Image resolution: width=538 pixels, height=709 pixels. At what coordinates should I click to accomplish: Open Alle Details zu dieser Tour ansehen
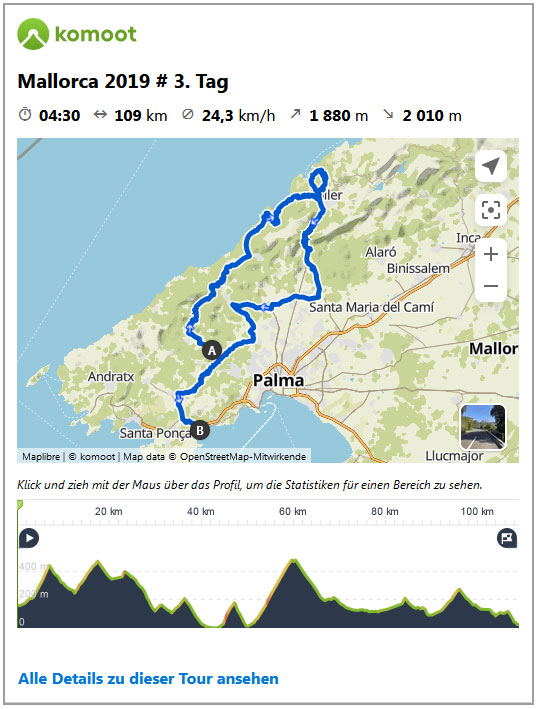point(148,679)
